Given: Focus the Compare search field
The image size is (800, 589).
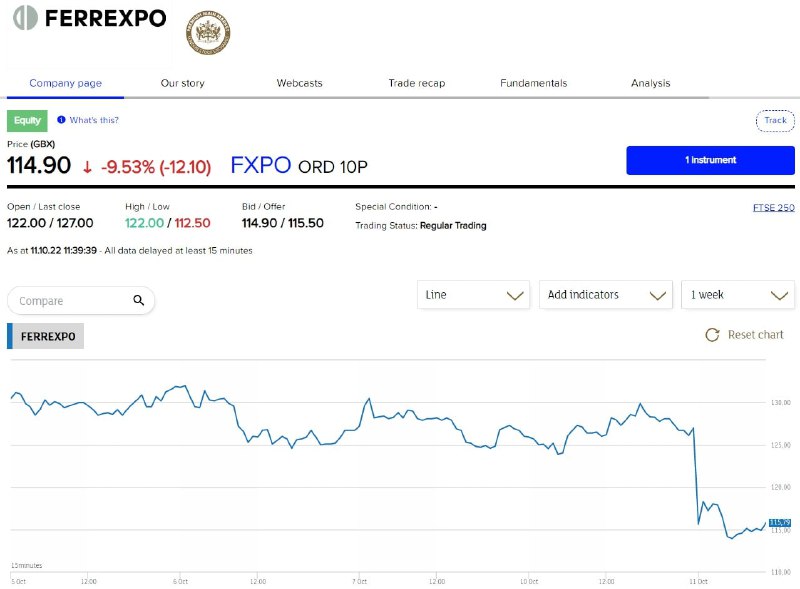Looking at the screenshot, I should coord(81,301).
